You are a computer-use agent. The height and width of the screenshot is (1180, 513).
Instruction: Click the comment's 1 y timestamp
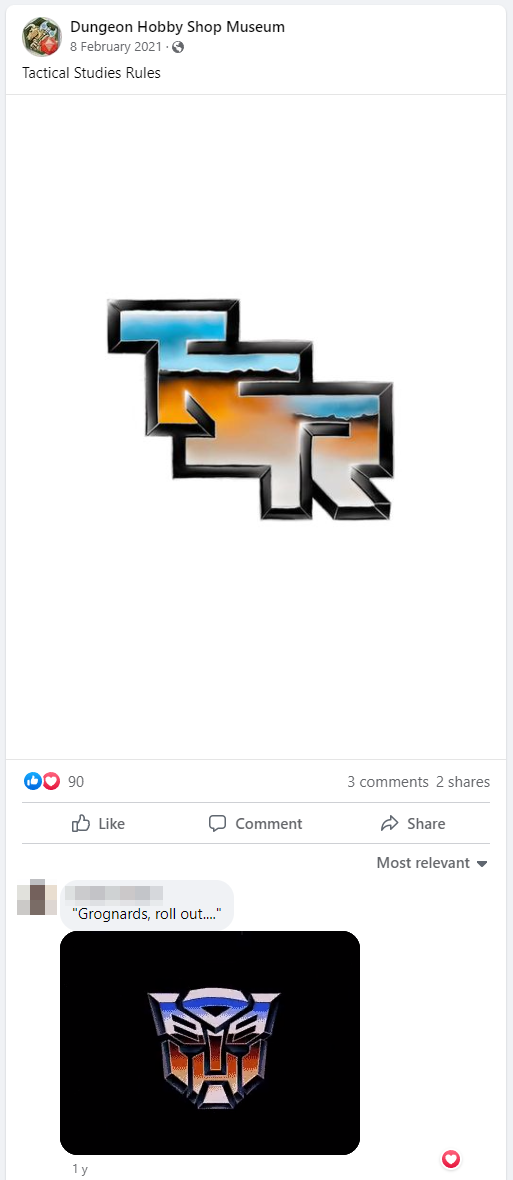(x=80, y=1169)
